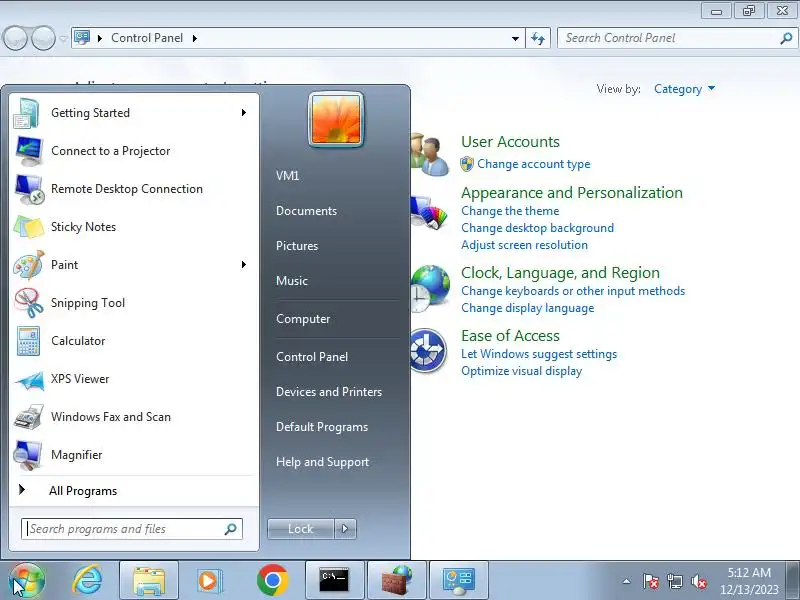Open Computer from Start menu
The image size is (800, 600).
point(303,319)
